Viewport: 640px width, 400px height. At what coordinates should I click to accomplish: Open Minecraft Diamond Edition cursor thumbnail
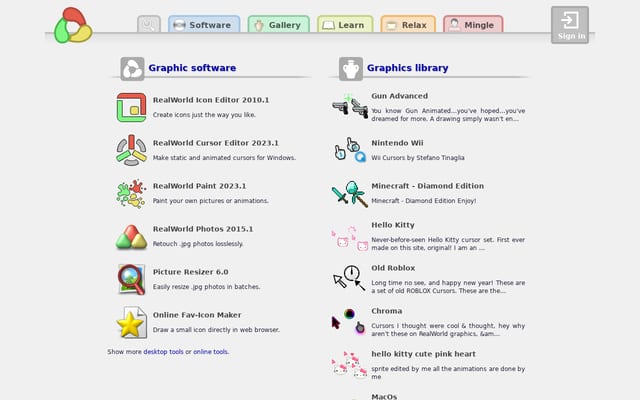click(350, 194)
